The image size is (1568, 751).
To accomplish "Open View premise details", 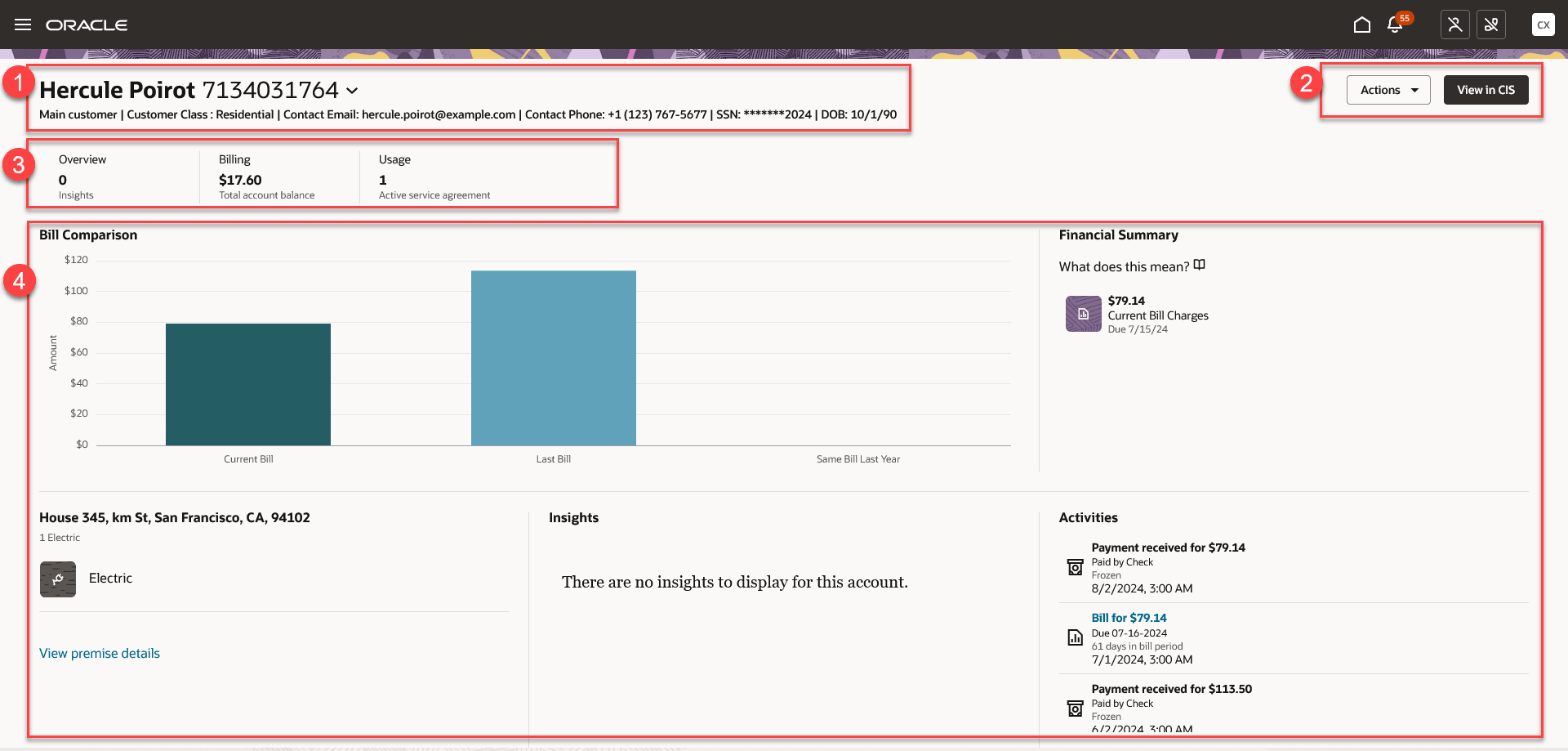I will click(99, 653).
